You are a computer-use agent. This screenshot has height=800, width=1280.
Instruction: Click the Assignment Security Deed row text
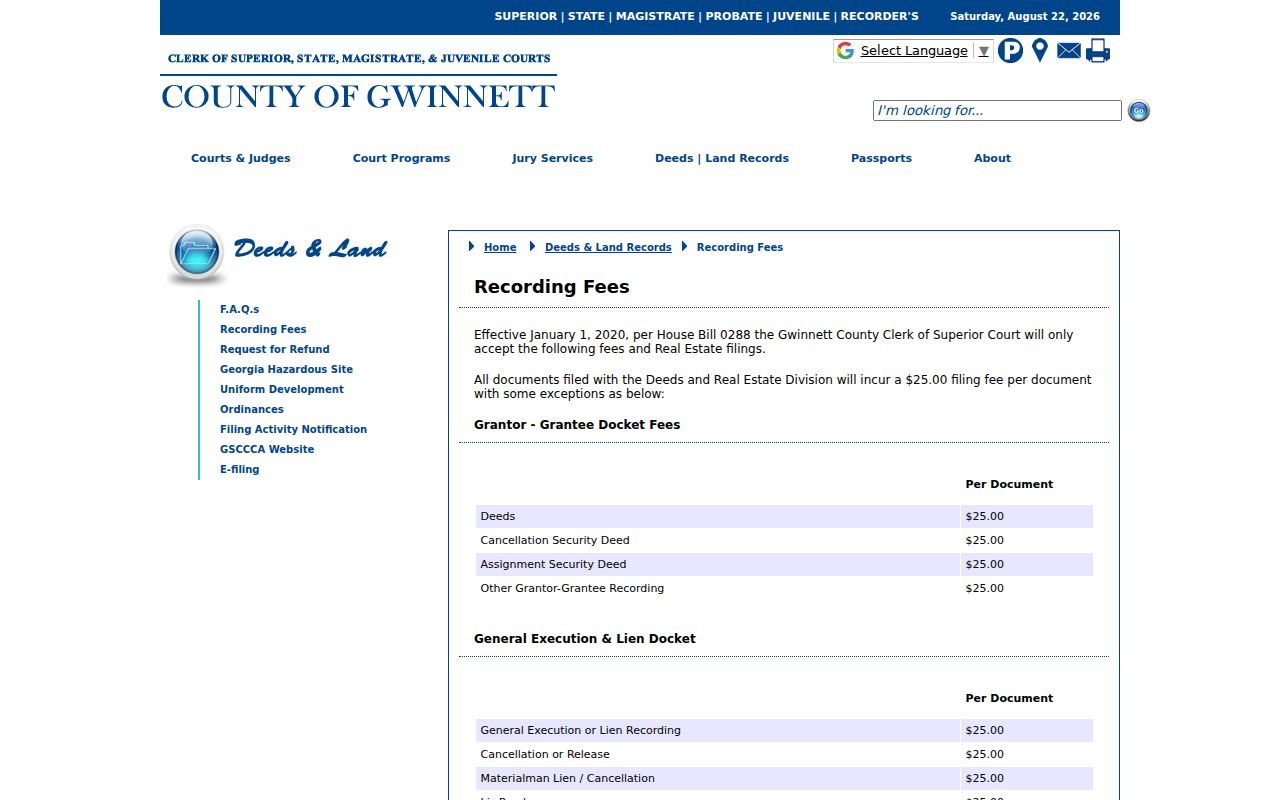pyautogui.click(x=553, y=564)
